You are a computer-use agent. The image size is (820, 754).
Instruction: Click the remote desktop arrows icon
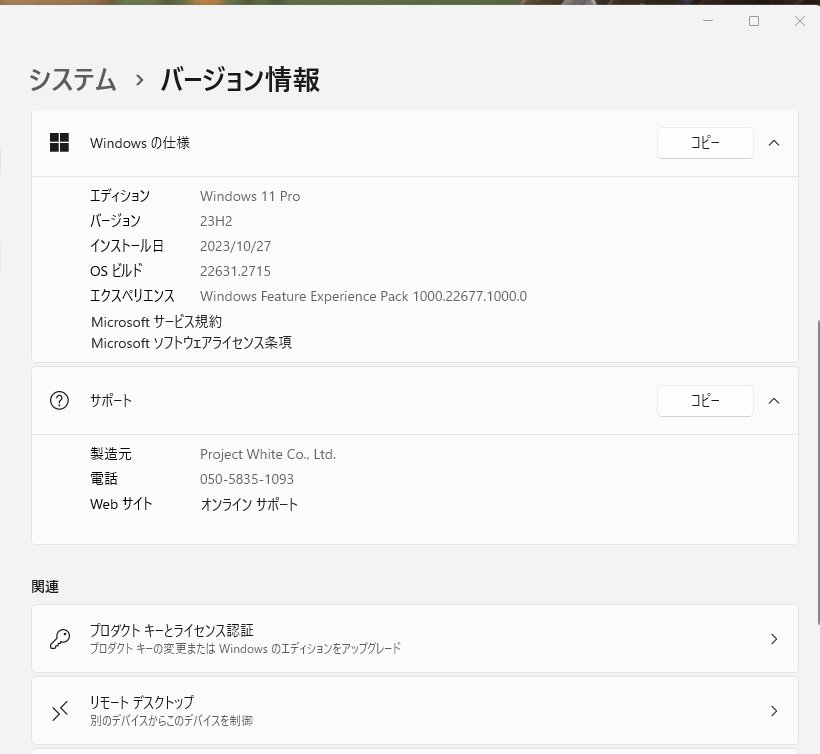(x=60, y=711)
